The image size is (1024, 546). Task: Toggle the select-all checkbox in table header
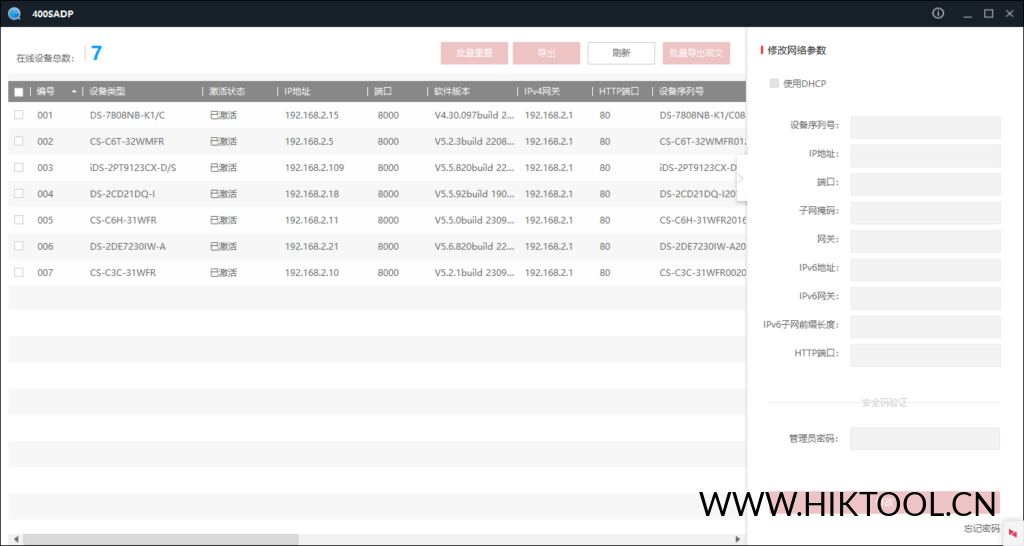pos(19,92)
